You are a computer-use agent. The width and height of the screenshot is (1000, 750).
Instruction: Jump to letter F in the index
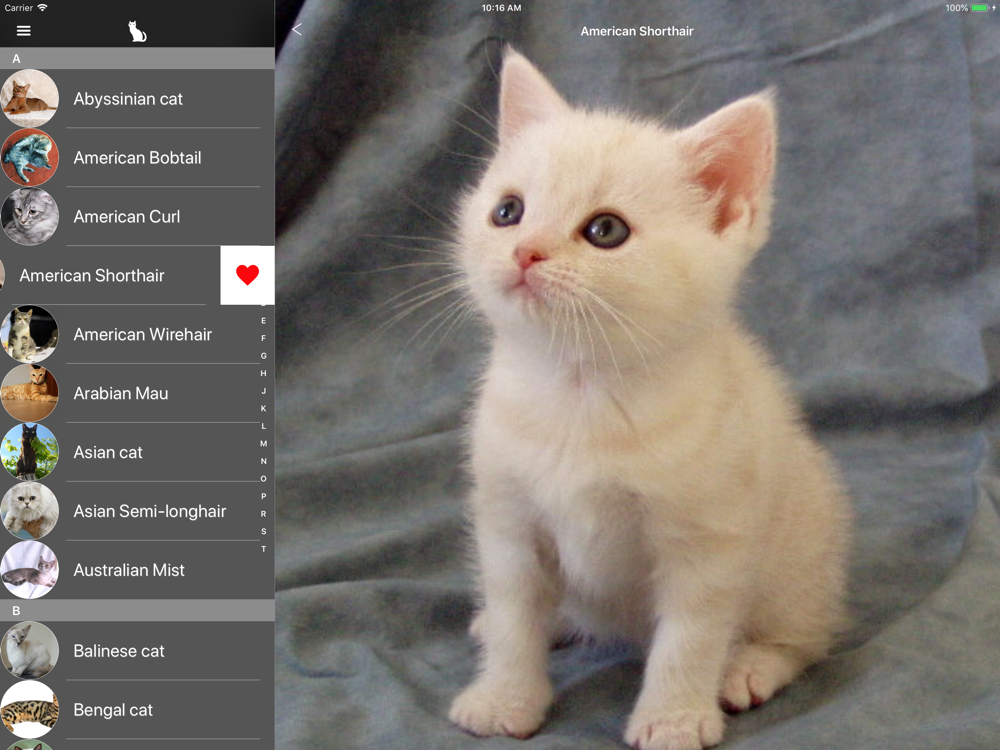click(263, 338)
